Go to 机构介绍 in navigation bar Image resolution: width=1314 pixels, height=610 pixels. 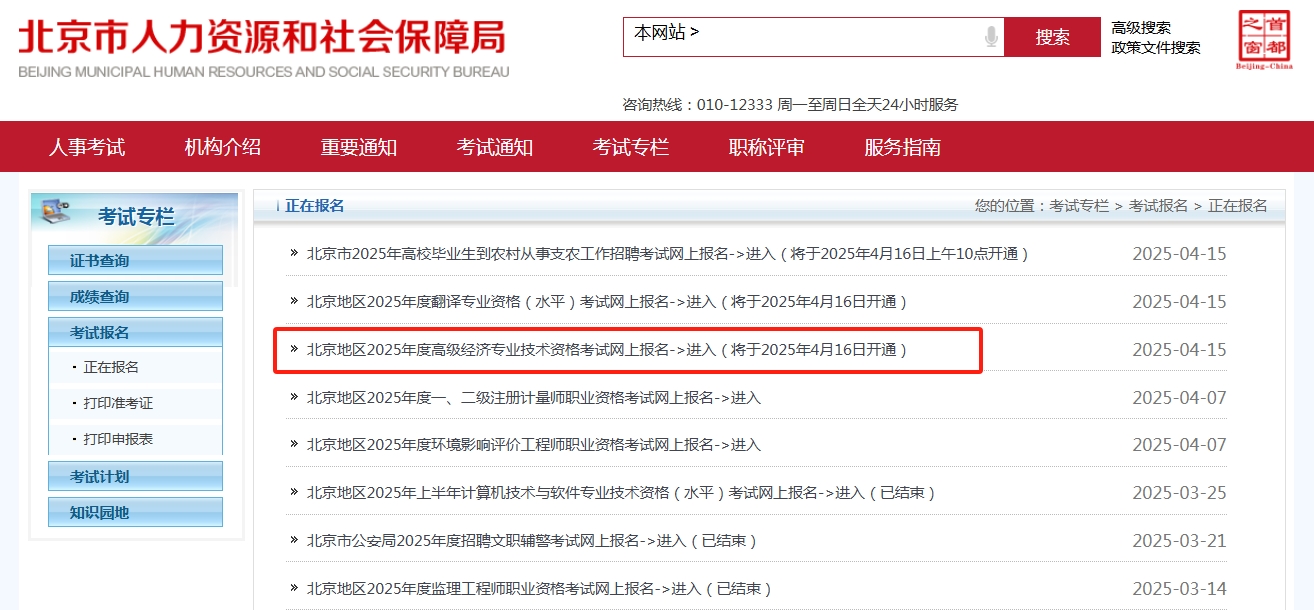pos(223,147)
